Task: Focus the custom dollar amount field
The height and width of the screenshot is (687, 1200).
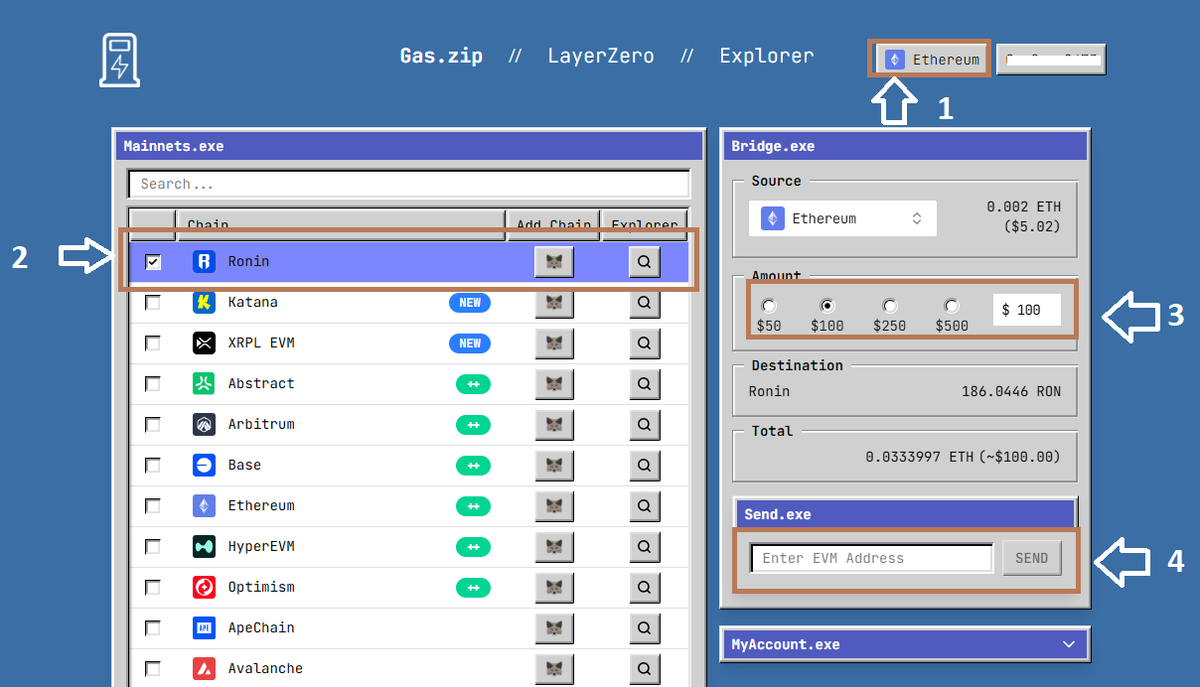Action: click(1027, 310)
